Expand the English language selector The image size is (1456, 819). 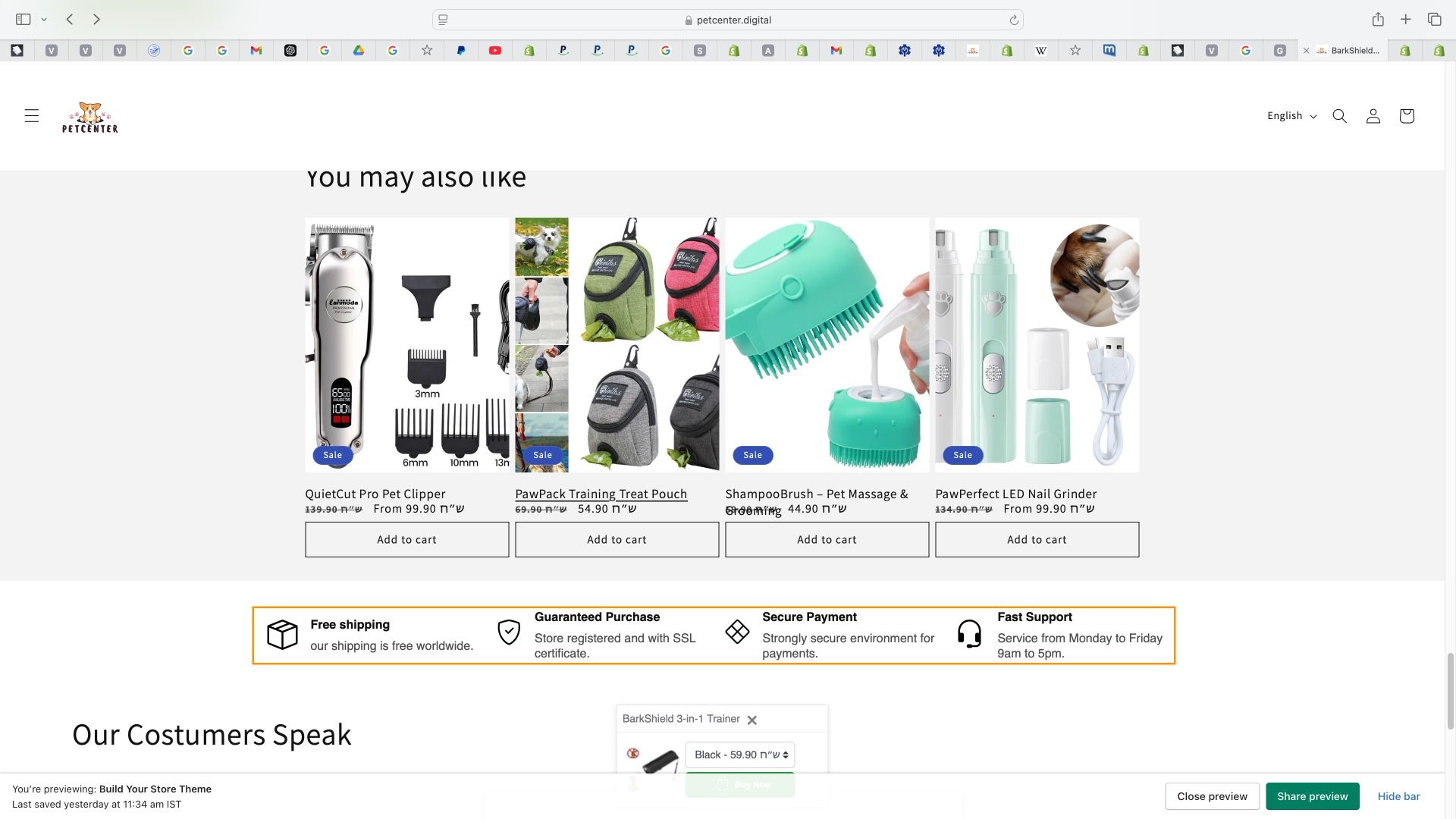(1291, 116)
